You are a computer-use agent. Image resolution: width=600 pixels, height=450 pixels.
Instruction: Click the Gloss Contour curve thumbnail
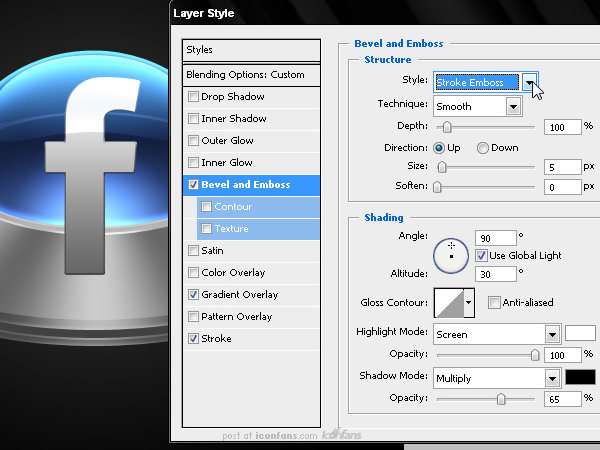pos(449,303)
